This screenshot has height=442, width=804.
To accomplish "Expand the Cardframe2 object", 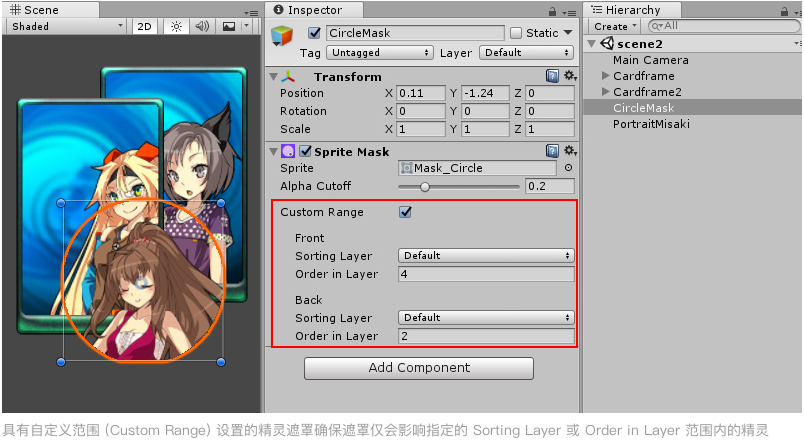I will tap(606, 92).
